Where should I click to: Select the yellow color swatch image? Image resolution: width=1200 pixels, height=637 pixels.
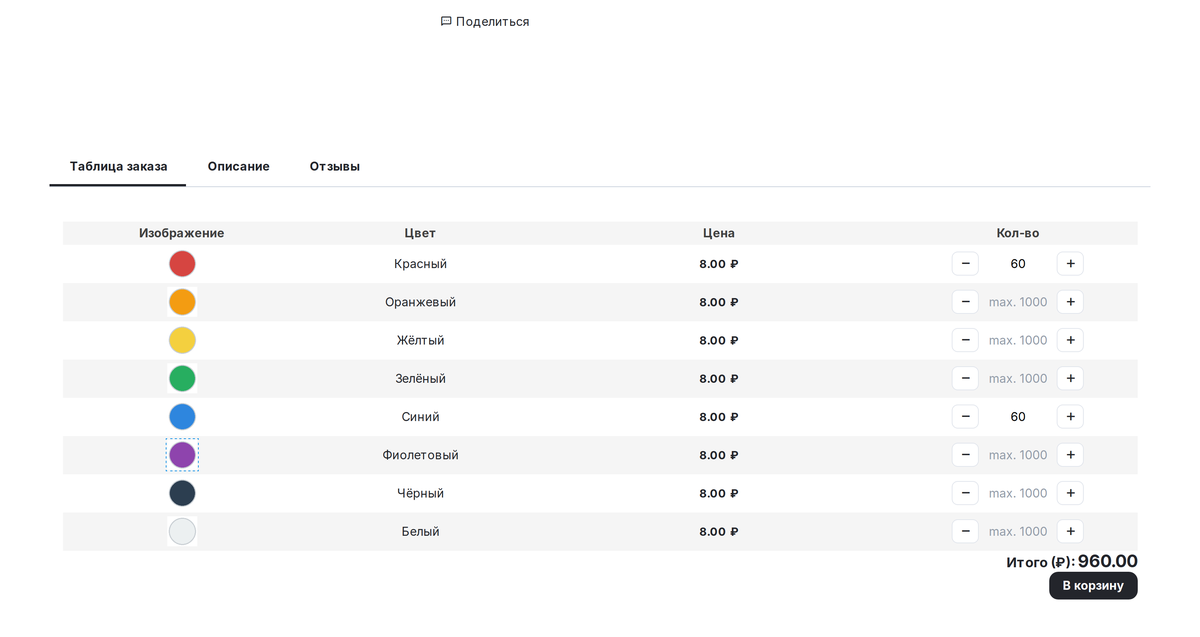point(182,340)
